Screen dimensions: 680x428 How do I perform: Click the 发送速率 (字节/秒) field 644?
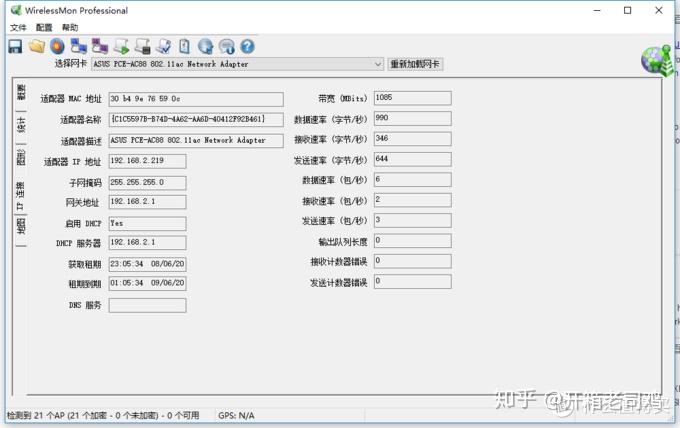click(412, 159)
